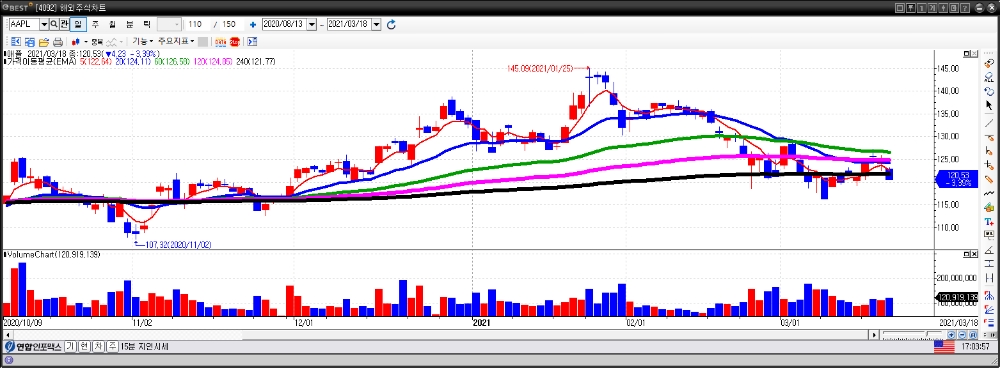Click the open folder icon

(x=44, y=42)
